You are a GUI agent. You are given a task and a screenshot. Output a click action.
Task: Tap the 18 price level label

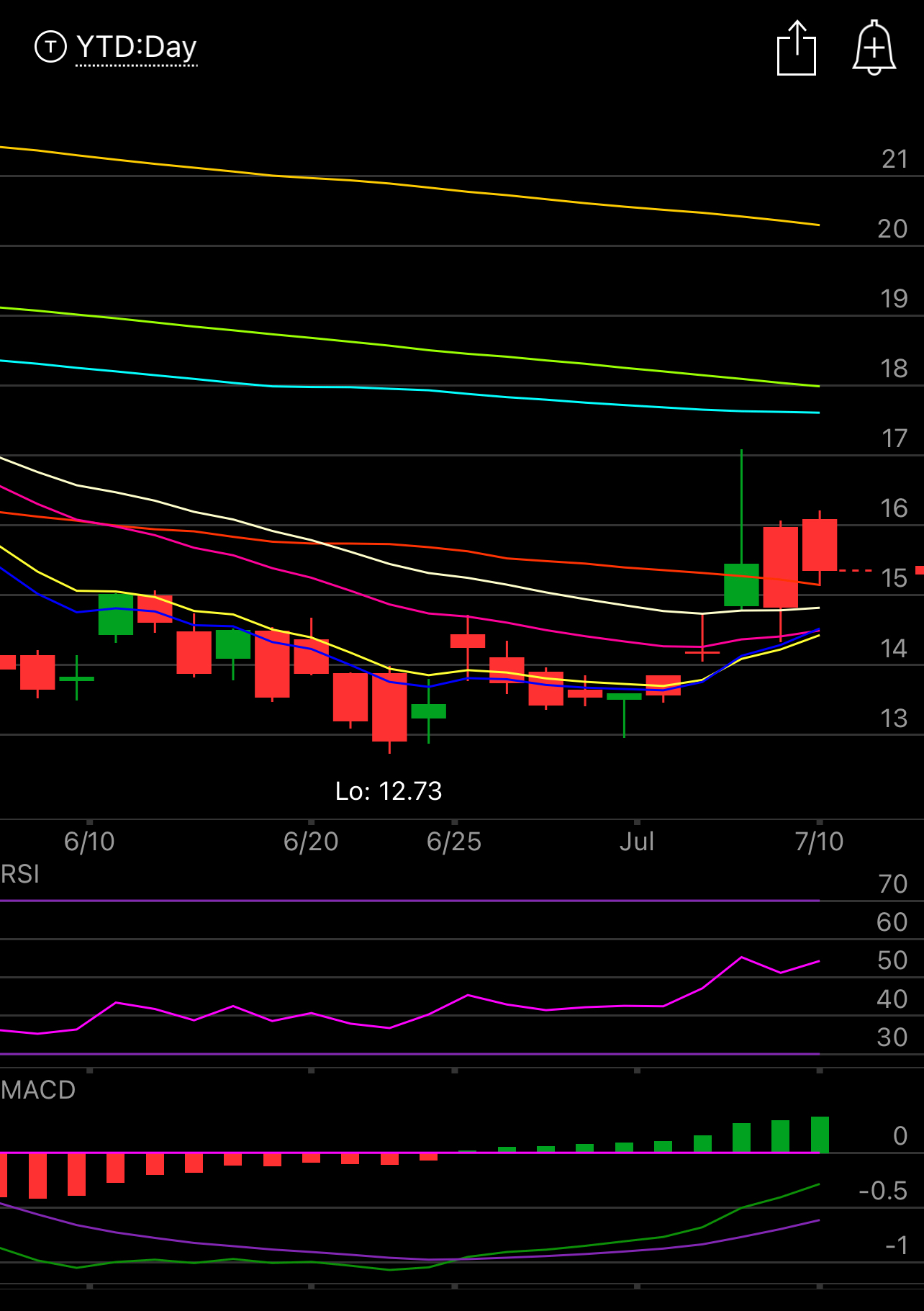point(894,369)
